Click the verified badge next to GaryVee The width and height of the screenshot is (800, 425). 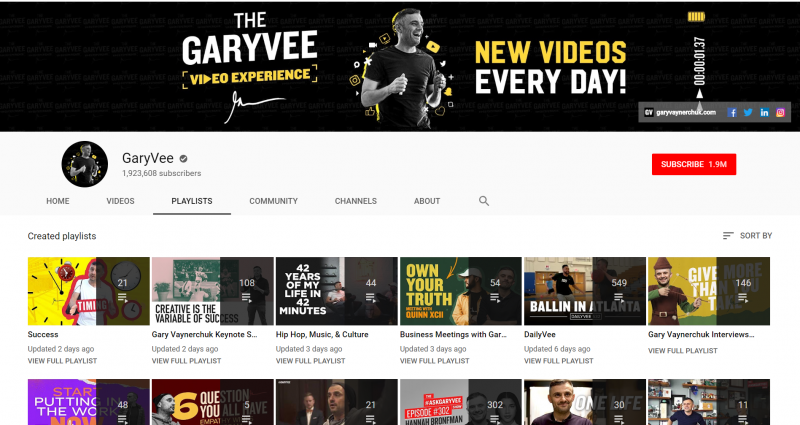[x=183, y=159]
